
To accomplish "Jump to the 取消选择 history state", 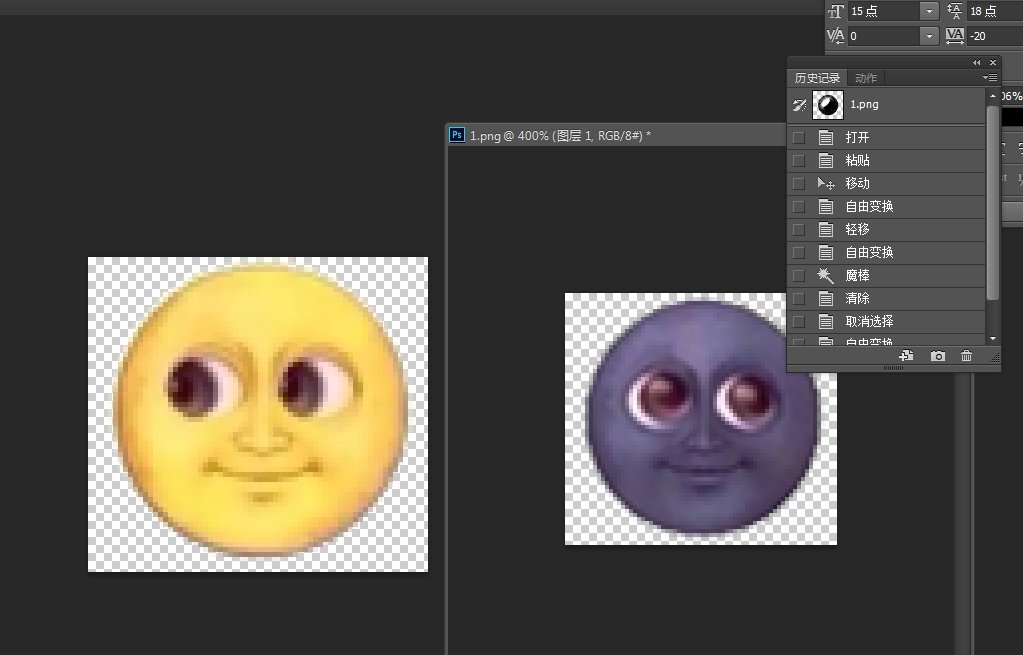I will point(869,321).
